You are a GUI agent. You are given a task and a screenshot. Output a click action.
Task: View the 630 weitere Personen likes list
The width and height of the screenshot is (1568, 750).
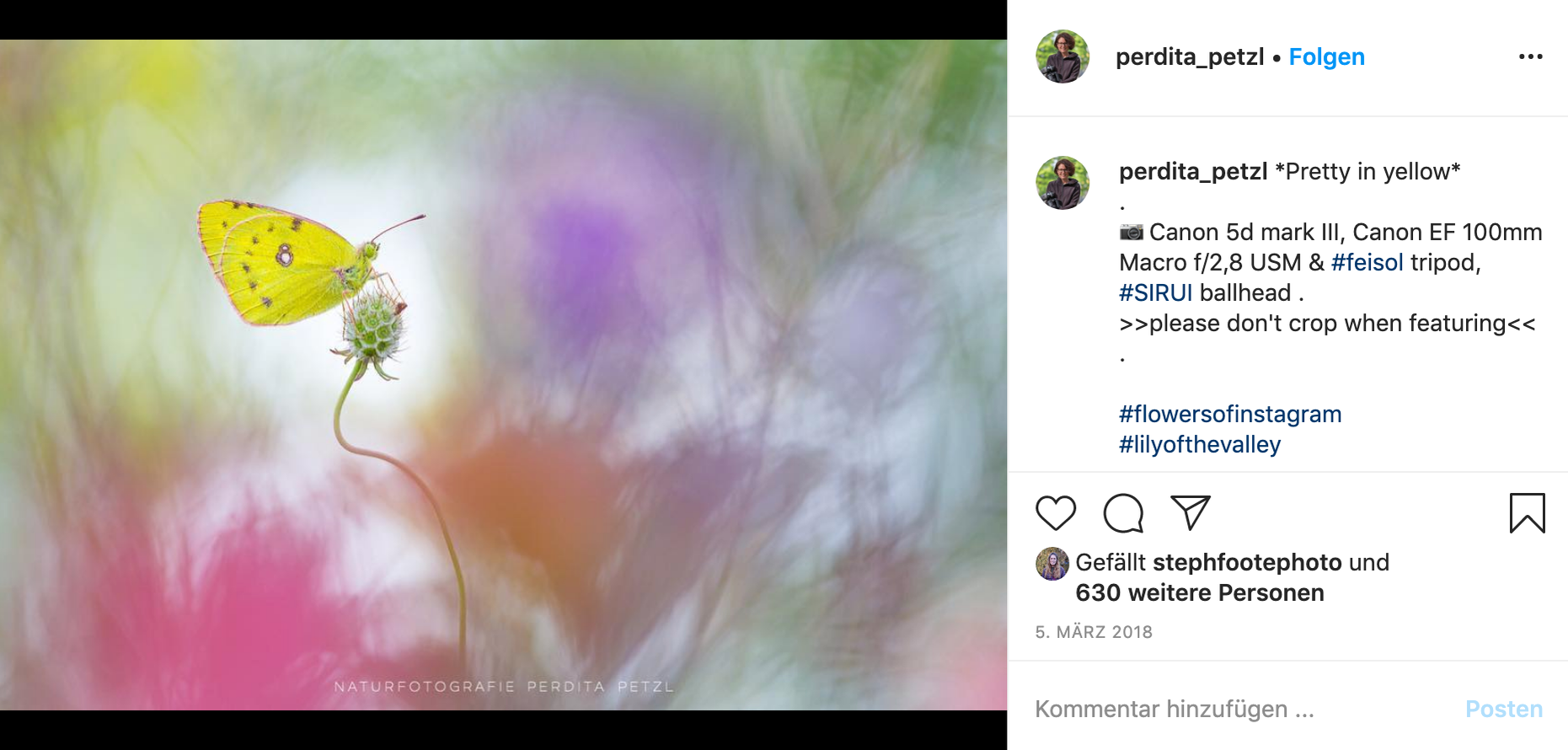pos(1200,592)
